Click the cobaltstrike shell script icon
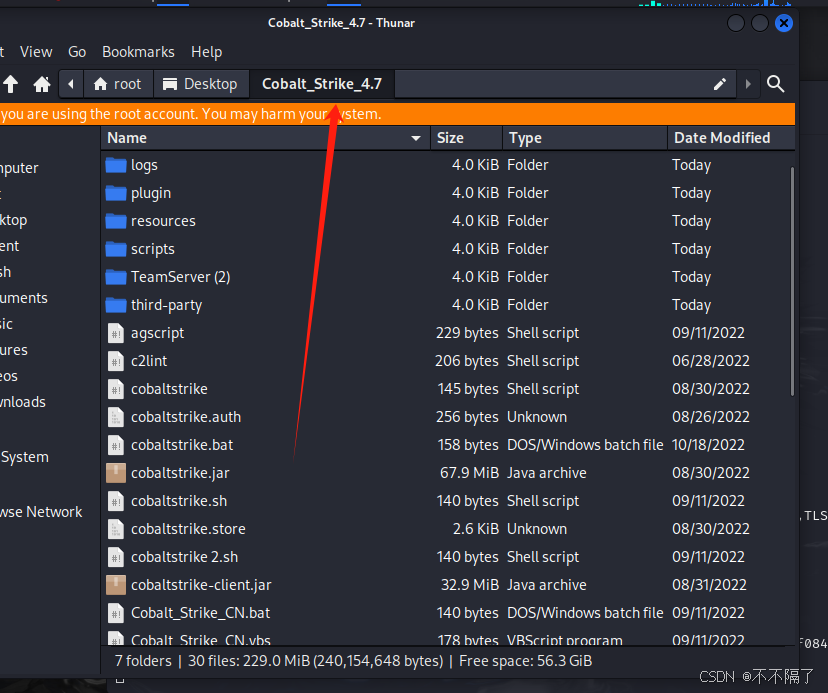 (116, 389)
